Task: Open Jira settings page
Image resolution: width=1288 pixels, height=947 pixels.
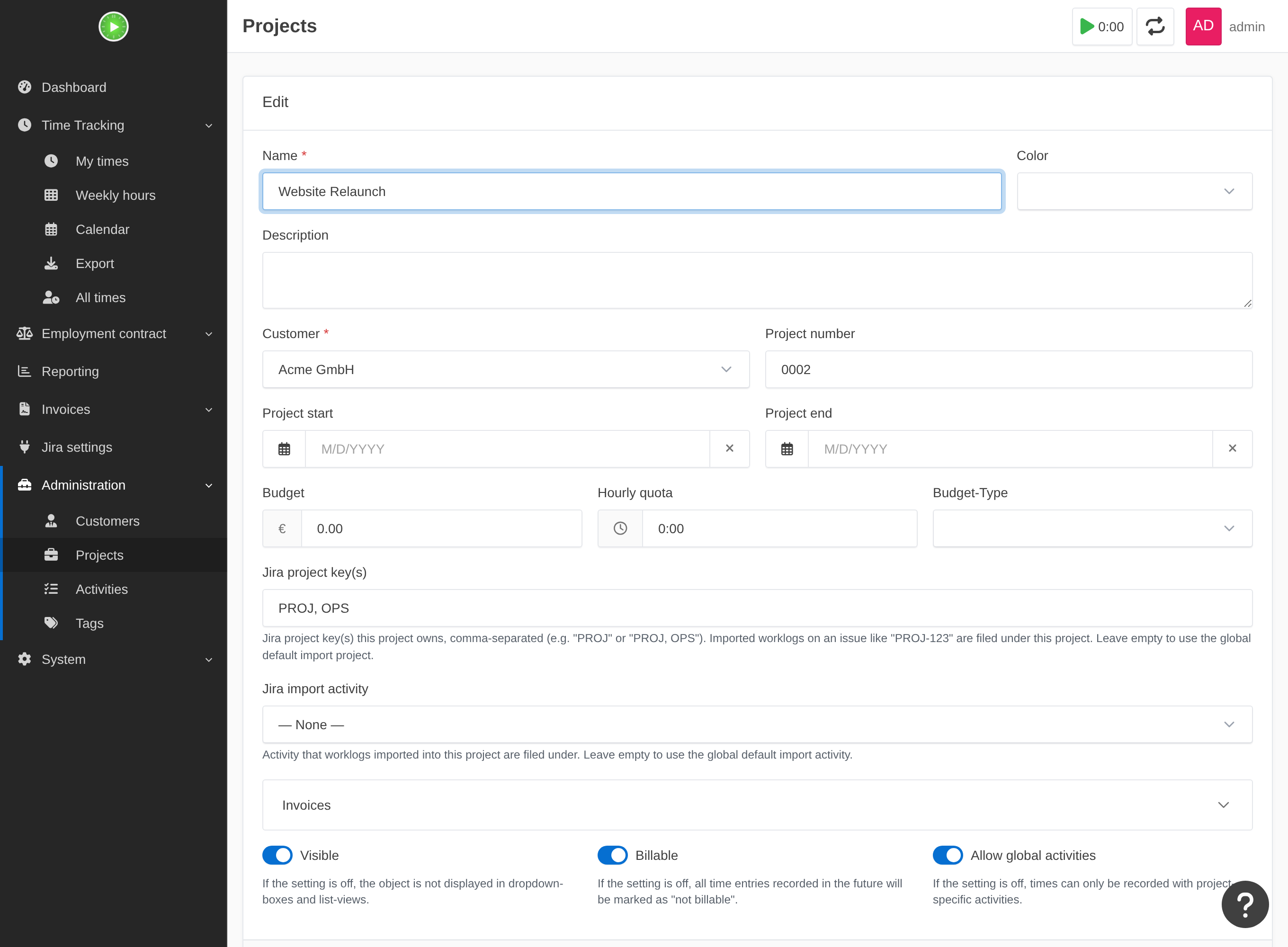Action: 114,447
